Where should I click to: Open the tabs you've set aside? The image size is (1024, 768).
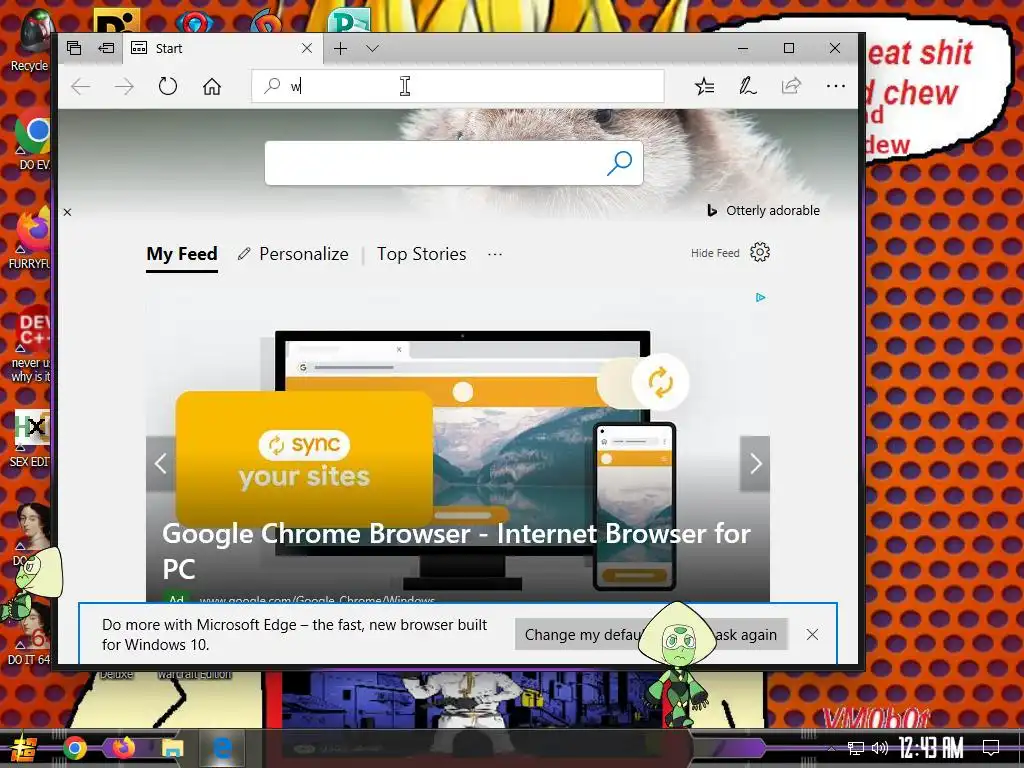(74, 48)
